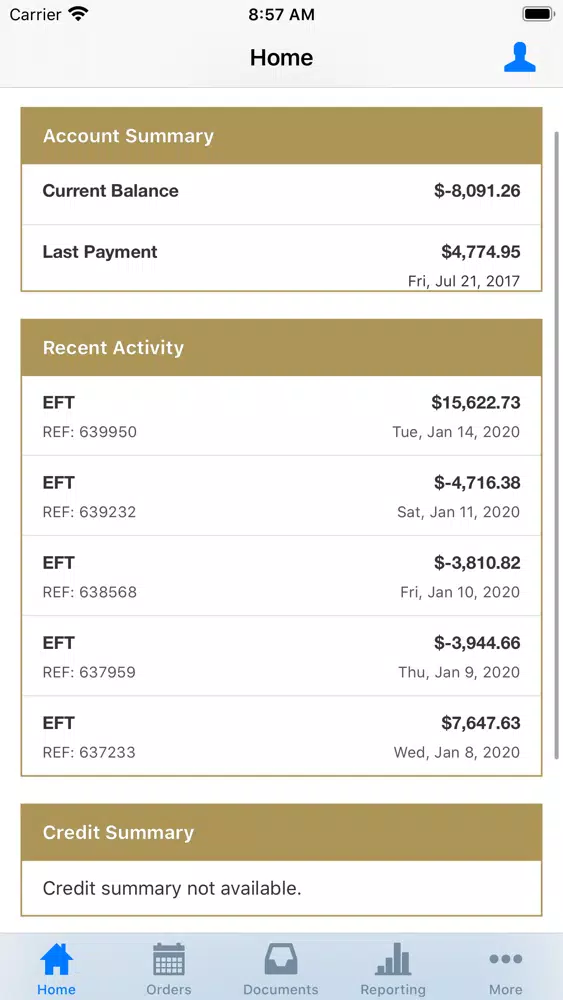Select the Documents tab label
563x1000 pixels.
(x=281, y=990)
